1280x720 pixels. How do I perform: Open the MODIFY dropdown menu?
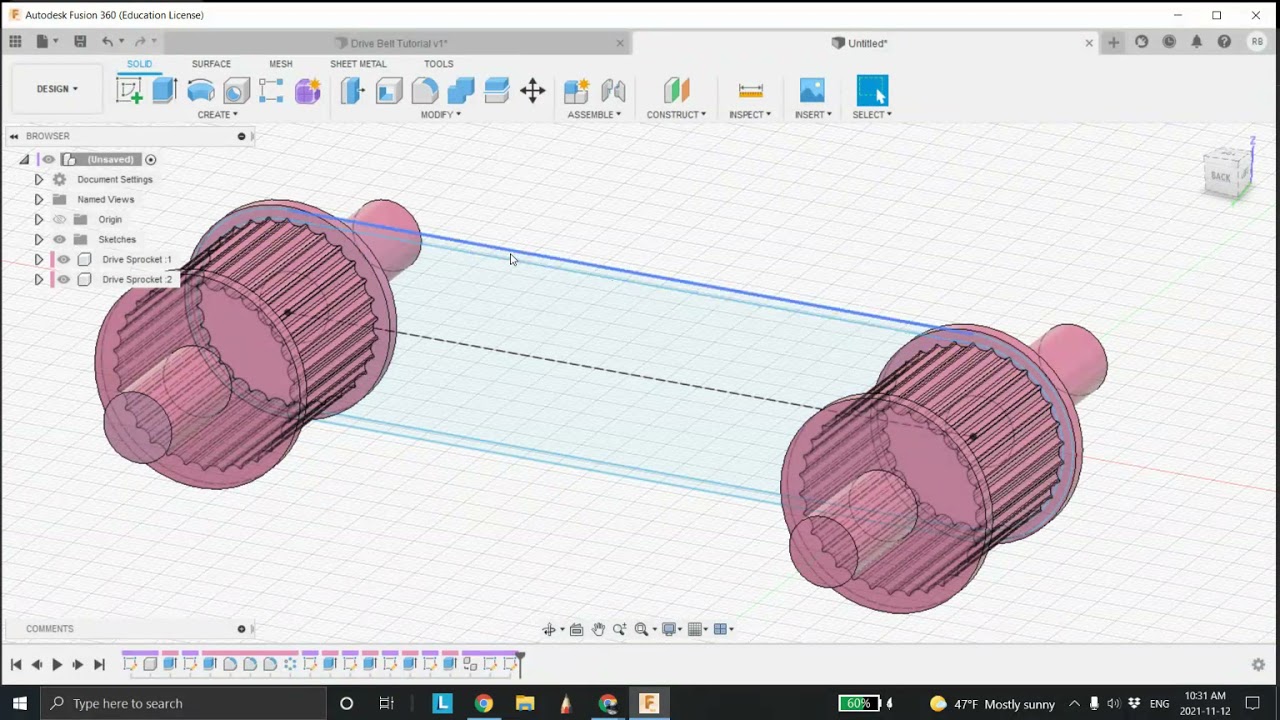[x=440, y=115]
